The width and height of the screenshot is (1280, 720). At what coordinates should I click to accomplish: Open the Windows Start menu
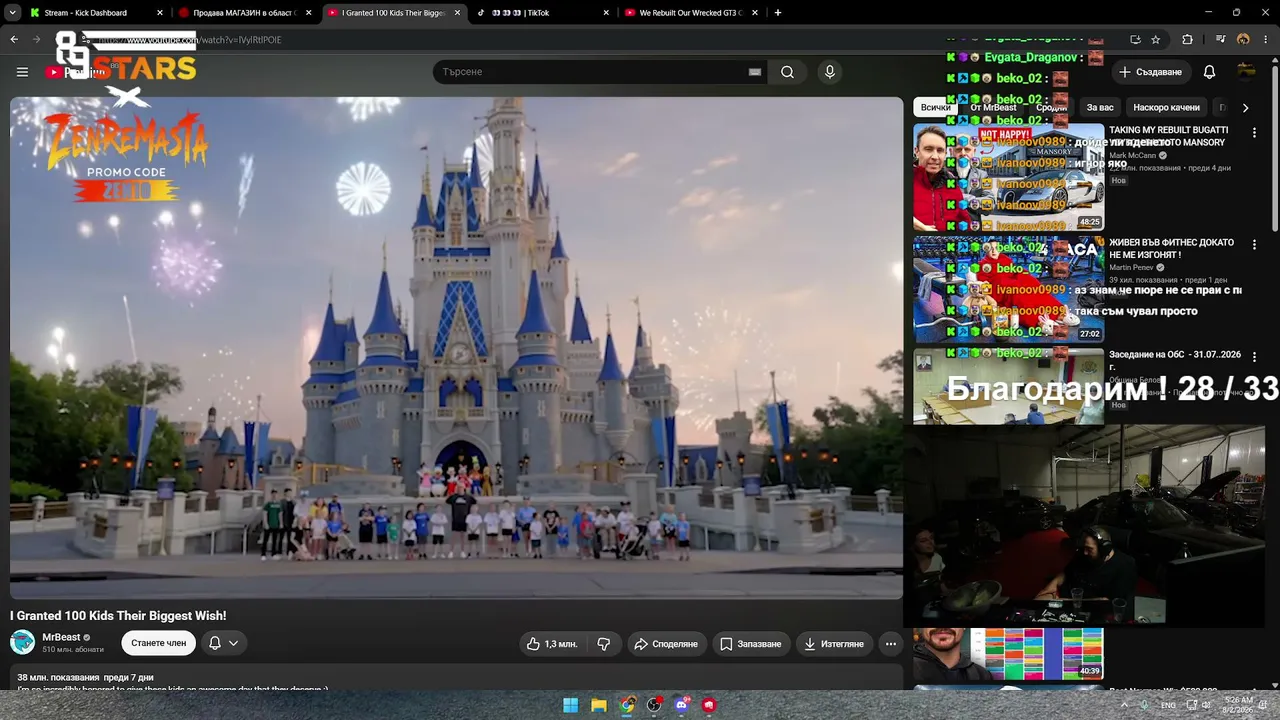[x=570, y=705]
